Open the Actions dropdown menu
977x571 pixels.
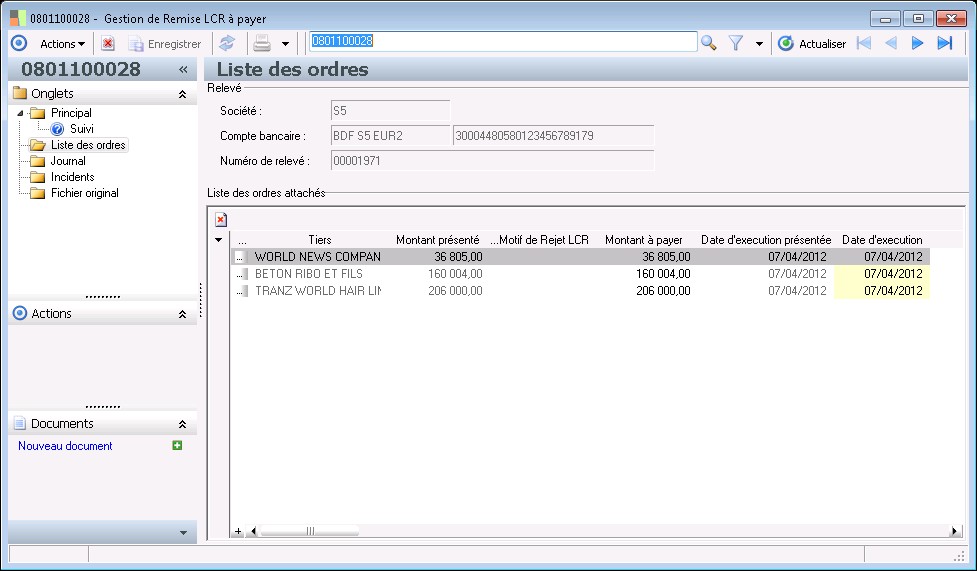pos(62,43)
